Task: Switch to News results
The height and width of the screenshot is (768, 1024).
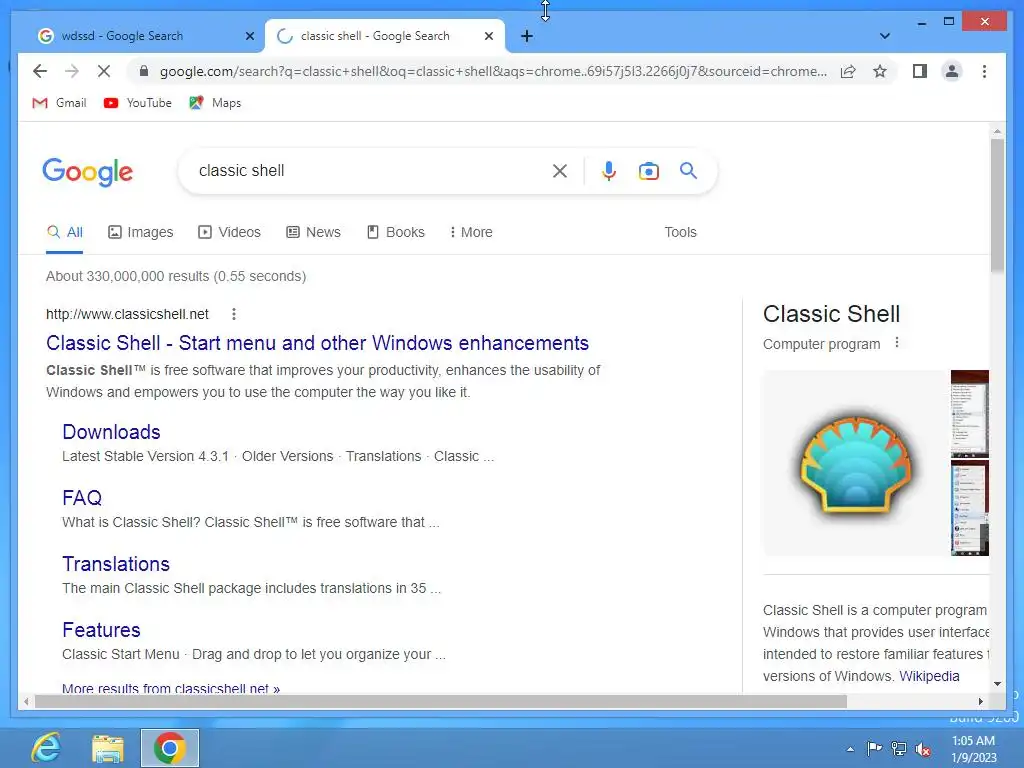Action: pyautogui.click(x=313, y=232)
